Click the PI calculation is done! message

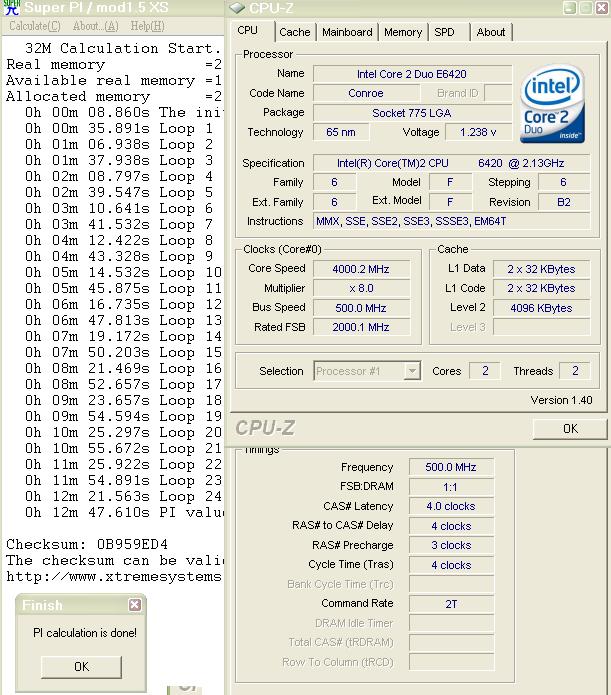(x=85, y=633)
